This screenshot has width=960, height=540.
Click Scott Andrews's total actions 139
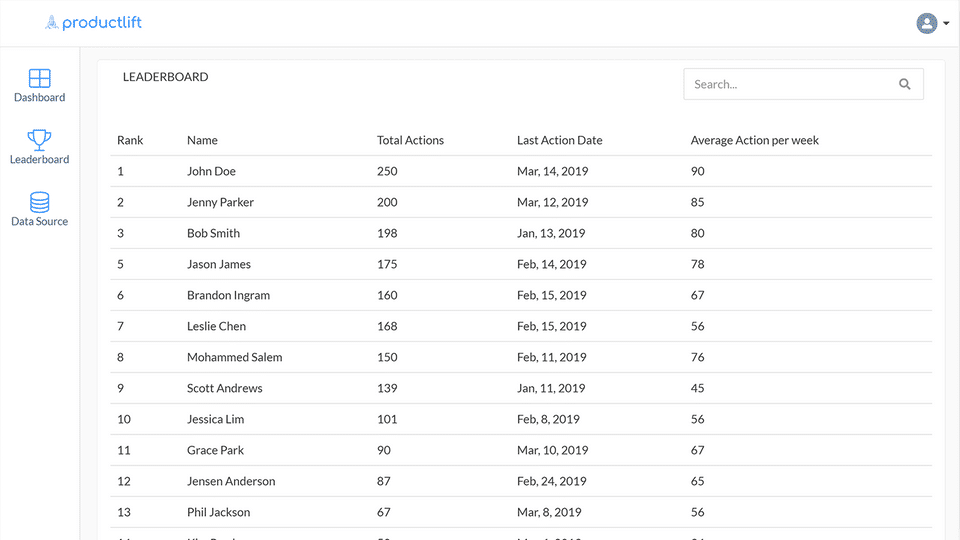click(387, 388)
